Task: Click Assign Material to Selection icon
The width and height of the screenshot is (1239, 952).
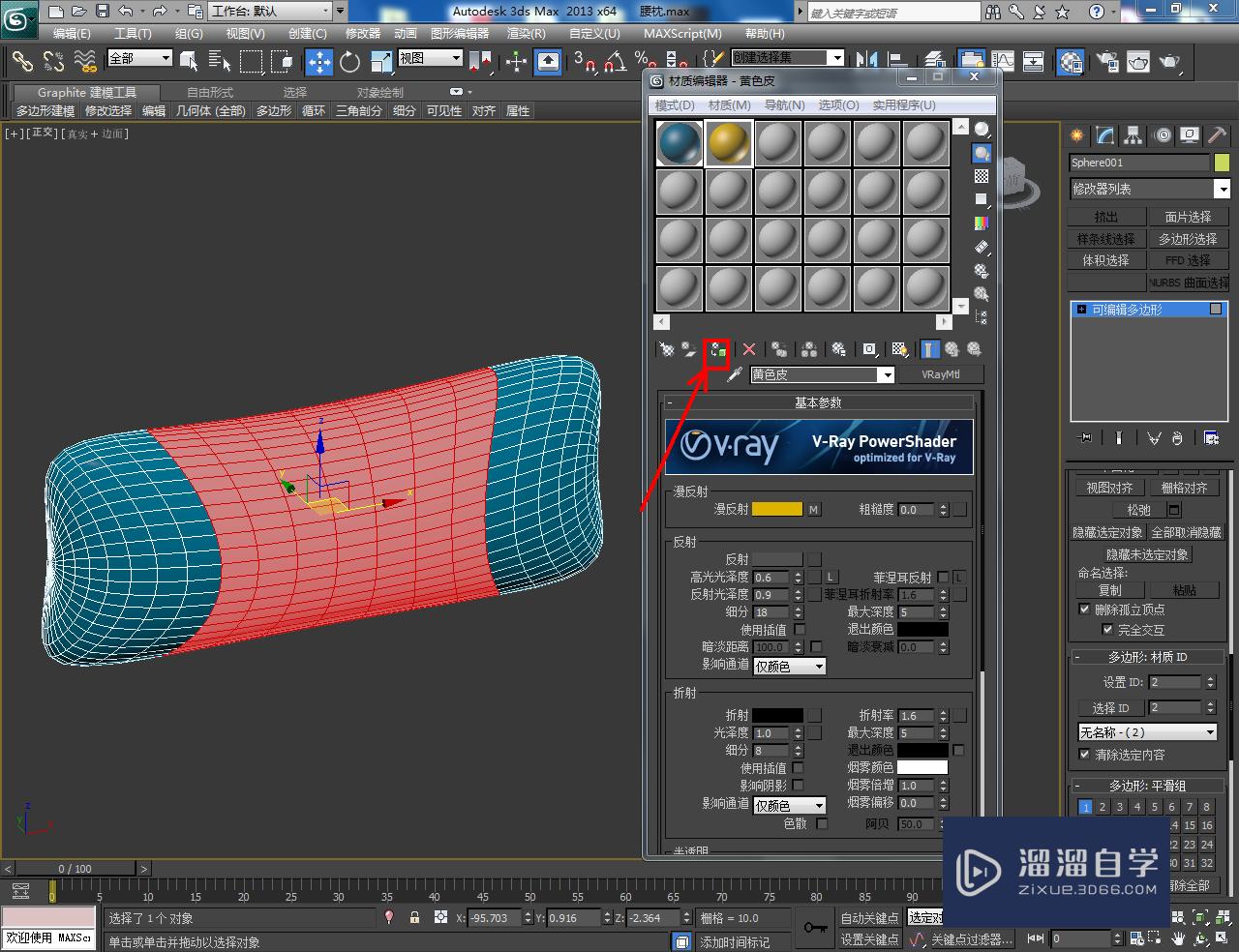Action: click(717, 350)
